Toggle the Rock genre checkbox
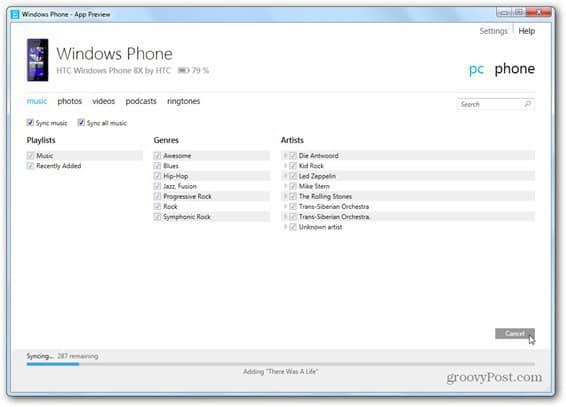 pyautogui.click(x=157, y=206)
